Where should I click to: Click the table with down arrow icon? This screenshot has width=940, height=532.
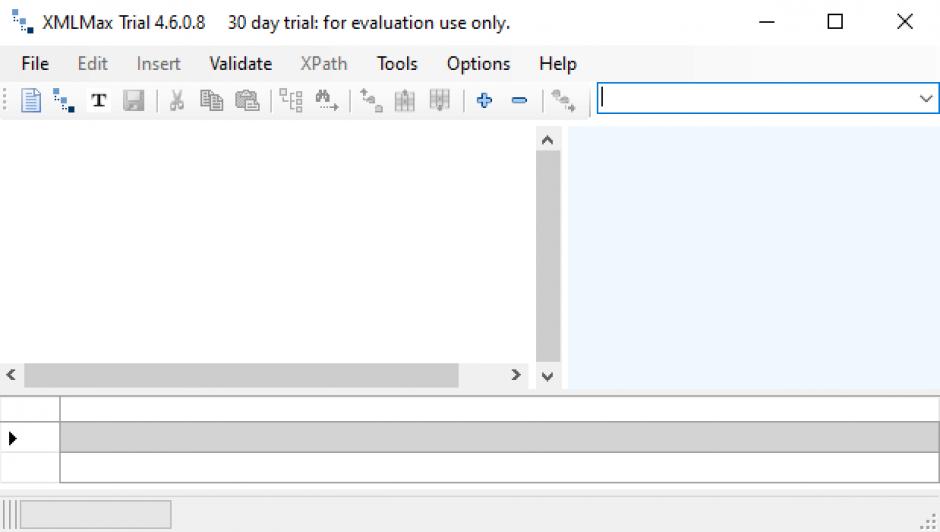tap(439, 100)
